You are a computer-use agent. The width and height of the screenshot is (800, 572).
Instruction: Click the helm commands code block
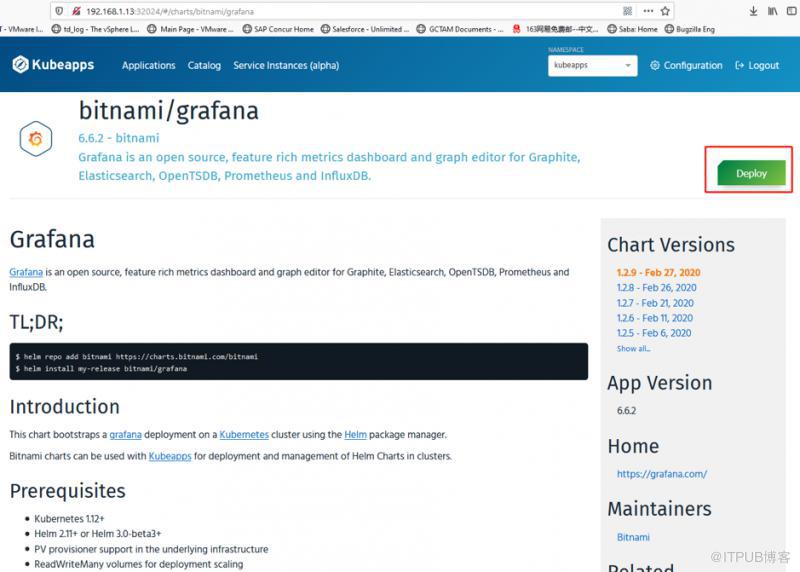pyautogui.click(x=298, y=362)
